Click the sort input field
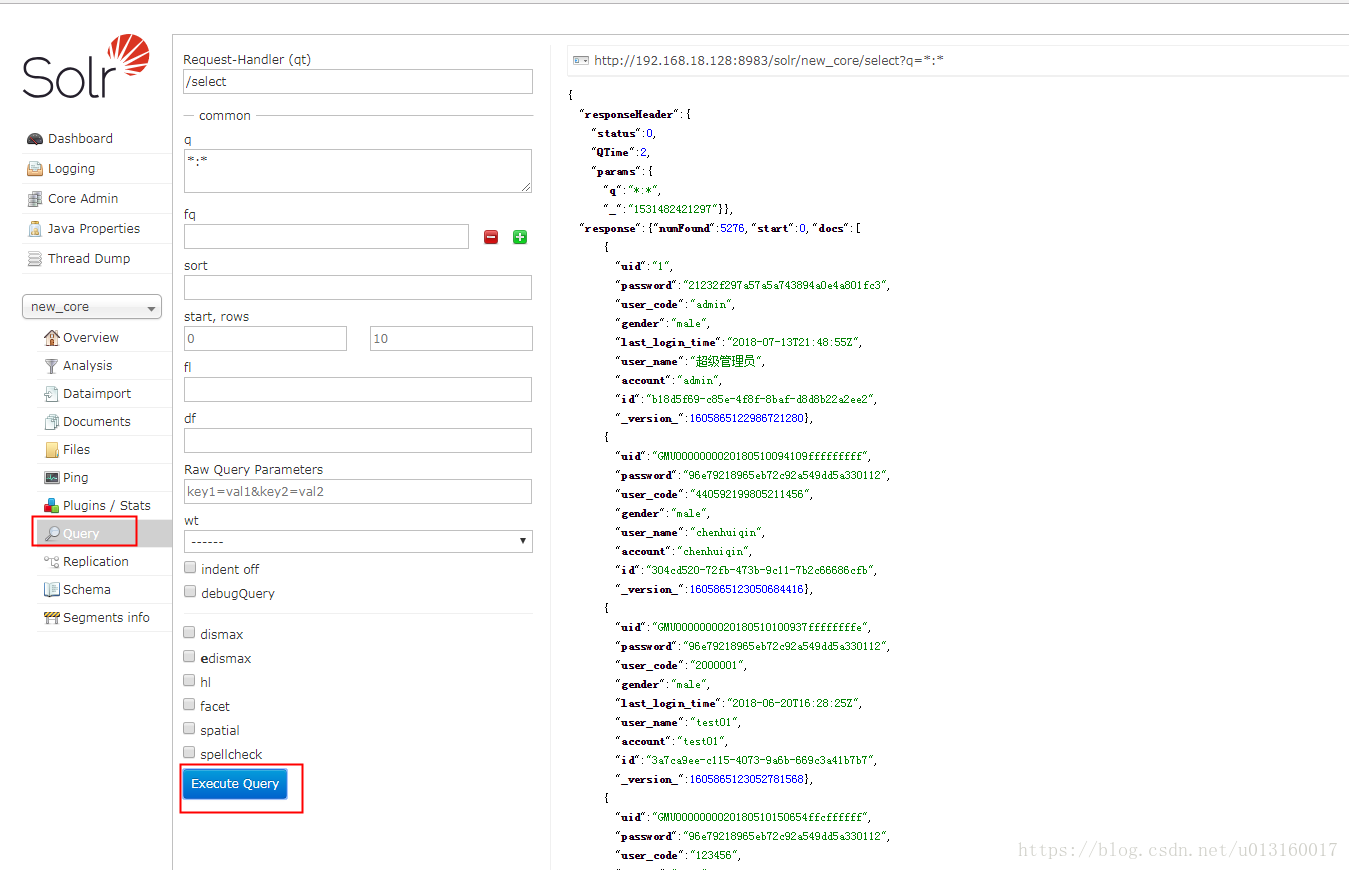The height and width of the screenshot is (870, 1349). [x=358, y=288]
